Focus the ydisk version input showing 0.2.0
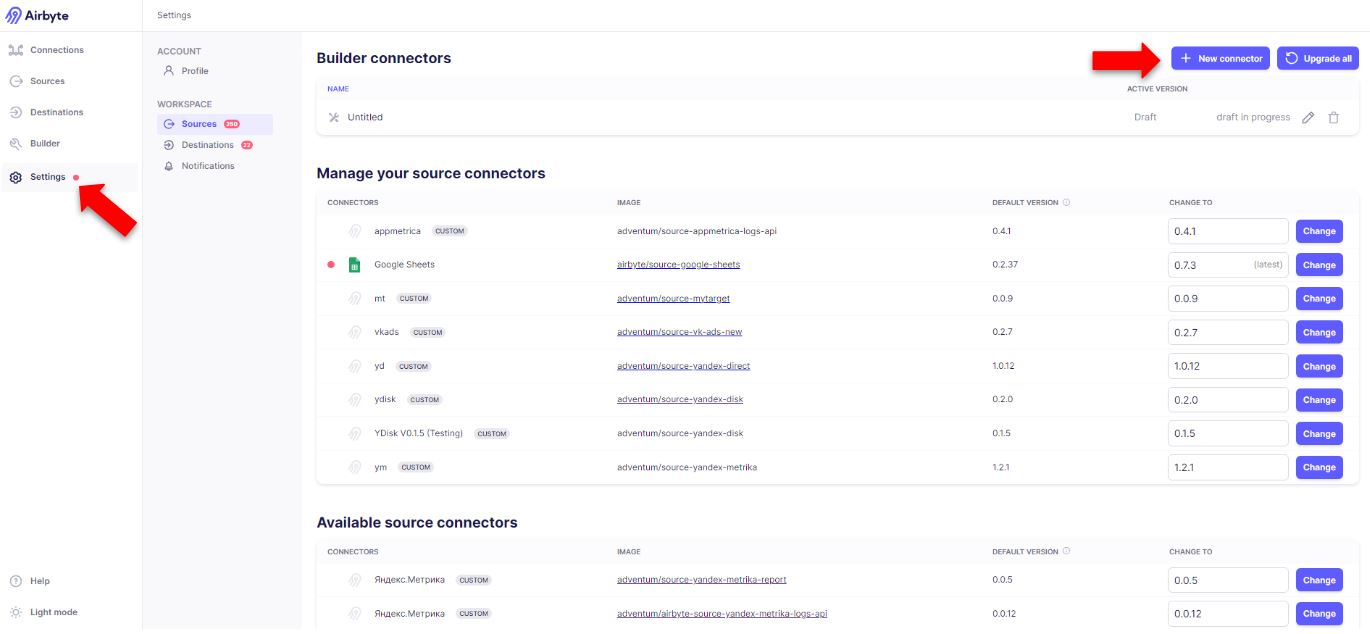Viewport: 1370px width, 634px height. pyautogui.click(x=1228, y=399)
